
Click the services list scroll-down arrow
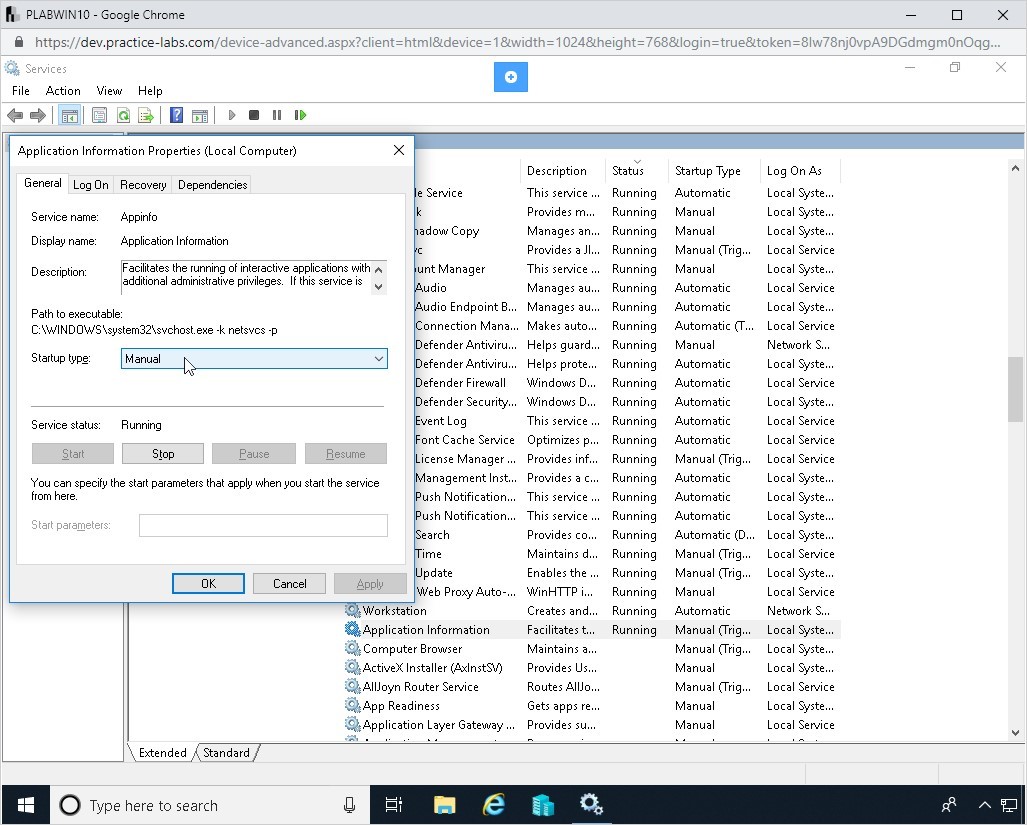(1015, 733)
